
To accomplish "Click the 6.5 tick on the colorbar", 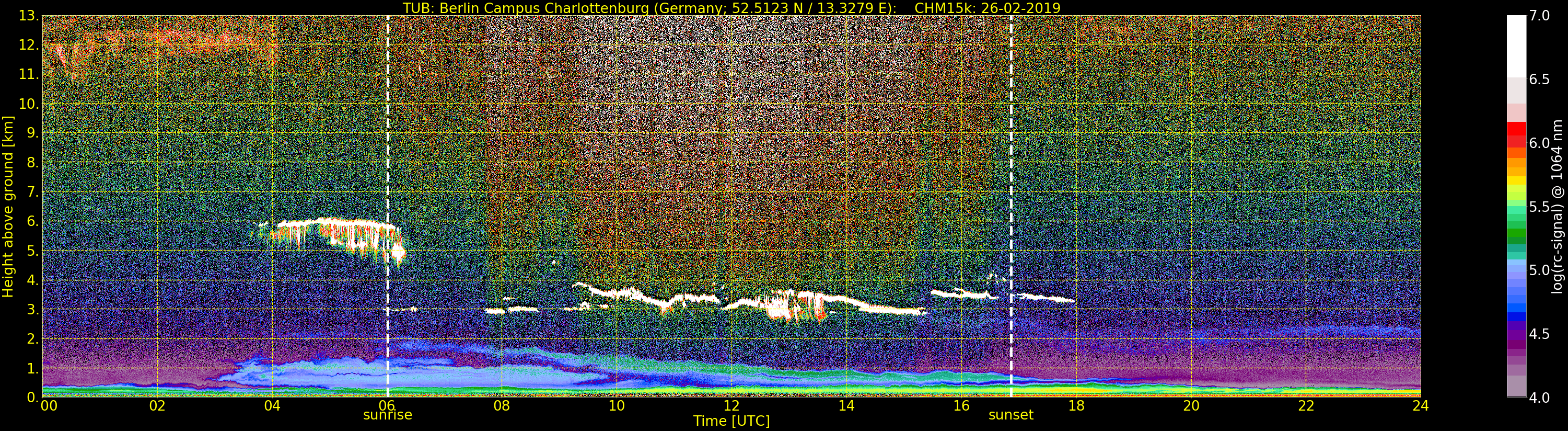I will (1539, 80).
